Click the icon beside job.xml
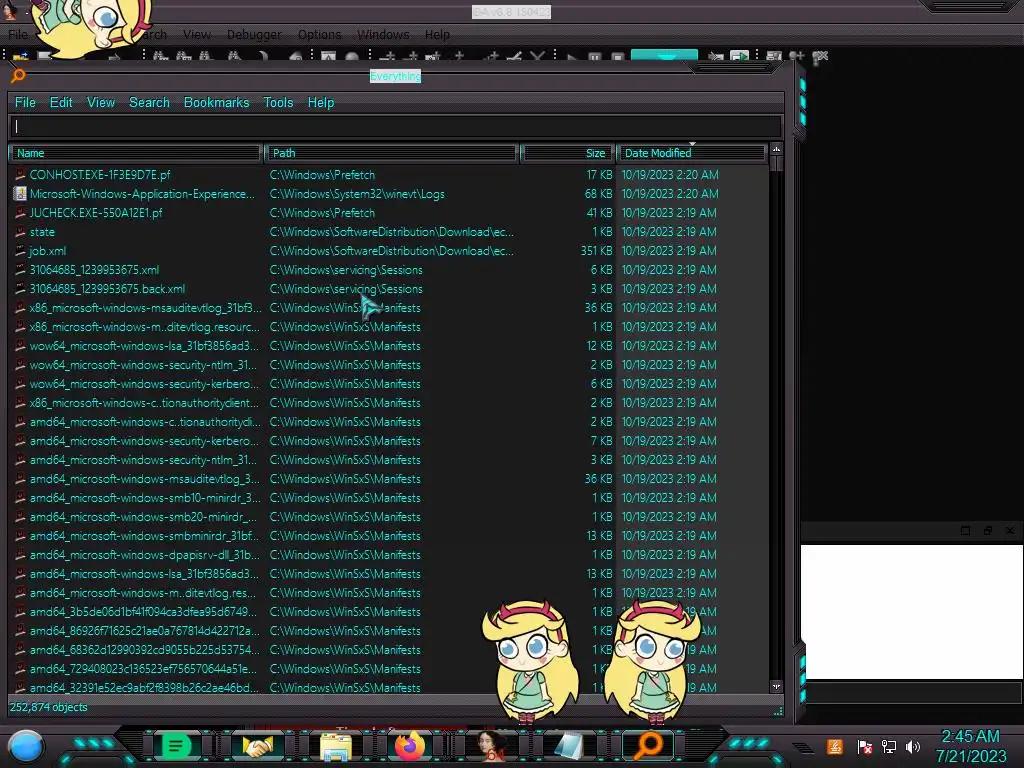 pos(20,250)
